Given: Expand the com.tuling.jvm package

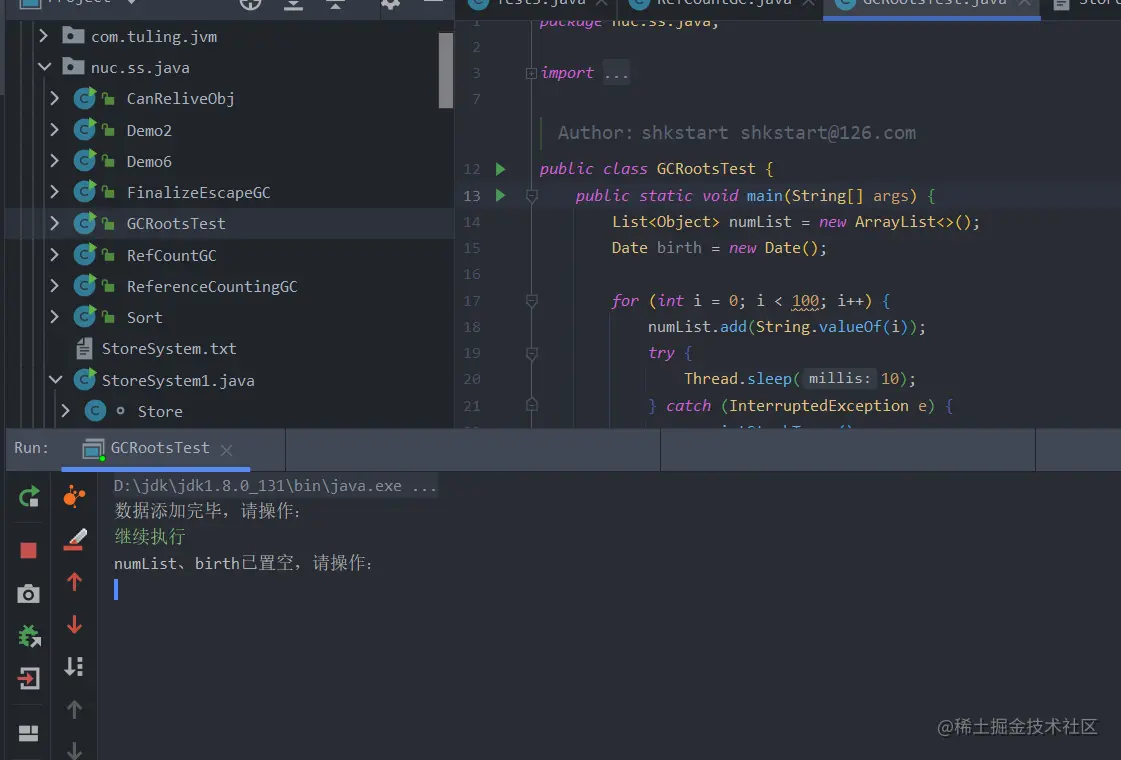Looking at the screenshot, I should (43, 36).
